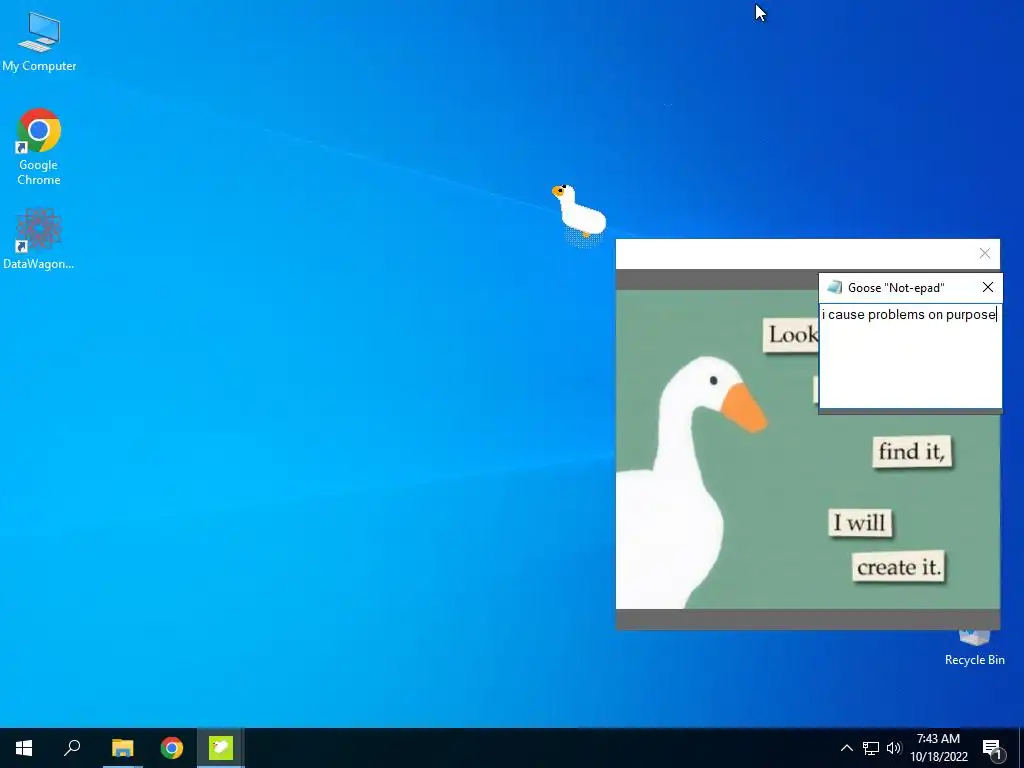
Task: Click the "create it." caption on meme
Action: click(x=899, y=567)
